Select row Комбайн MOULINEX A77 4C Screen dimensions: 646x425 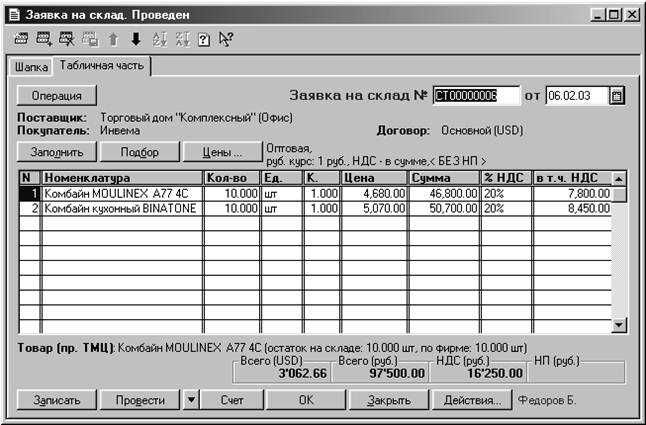[x=316, y=194]
